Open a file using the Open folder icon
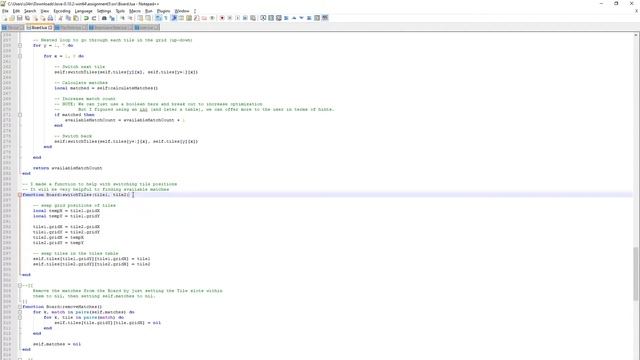 click(12, 18)
